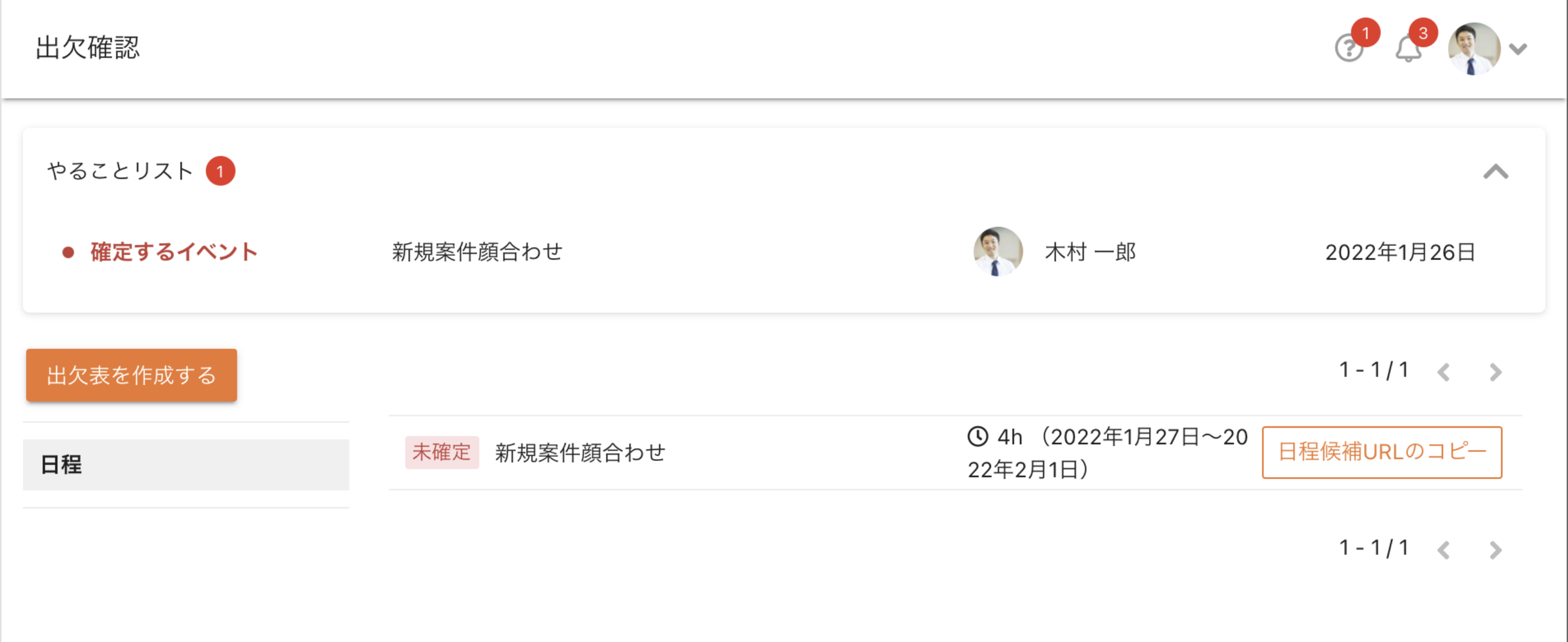The width and height of the screenshot is (1568, 642).
Task: Open 新規案件顔合わせ event in list
Action: (x=580, y=453)
